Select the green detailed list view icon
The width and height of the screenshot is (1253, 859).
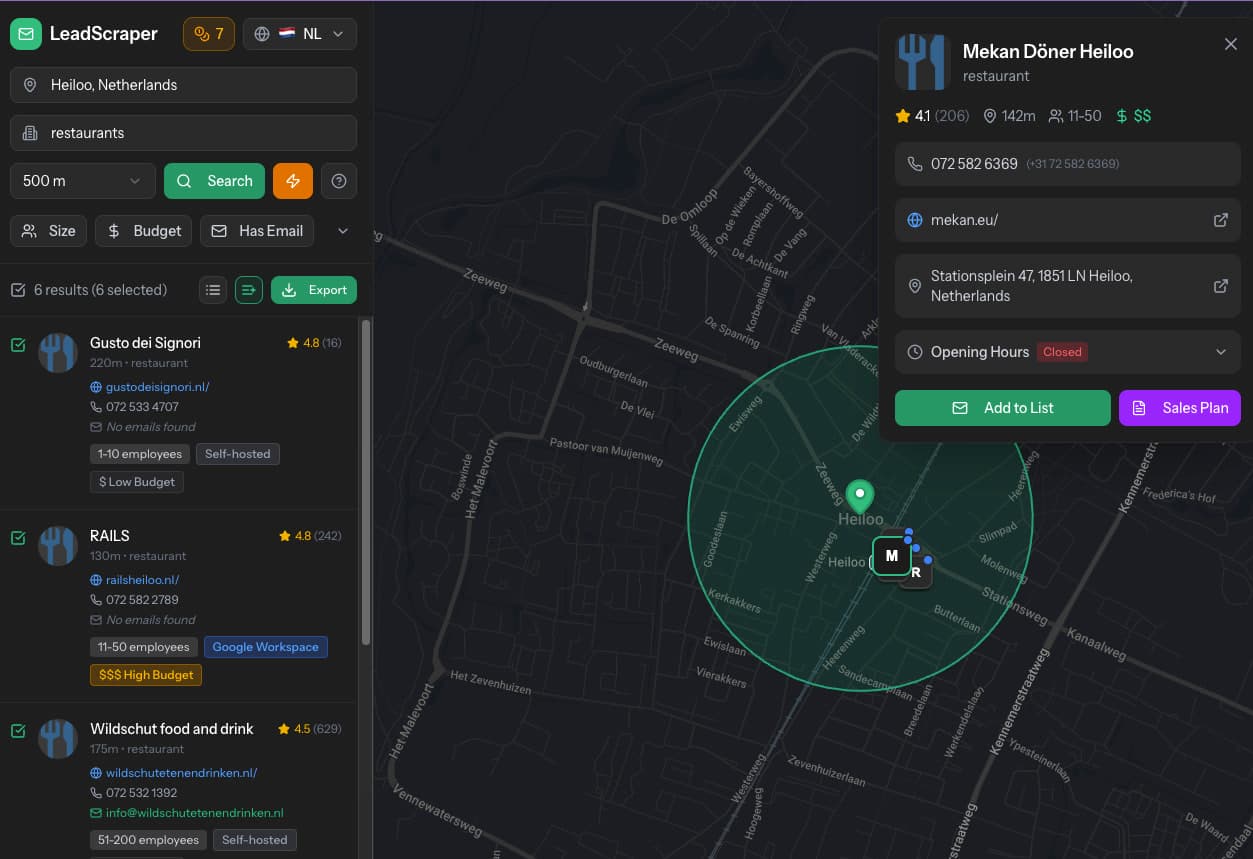[248, 290]
